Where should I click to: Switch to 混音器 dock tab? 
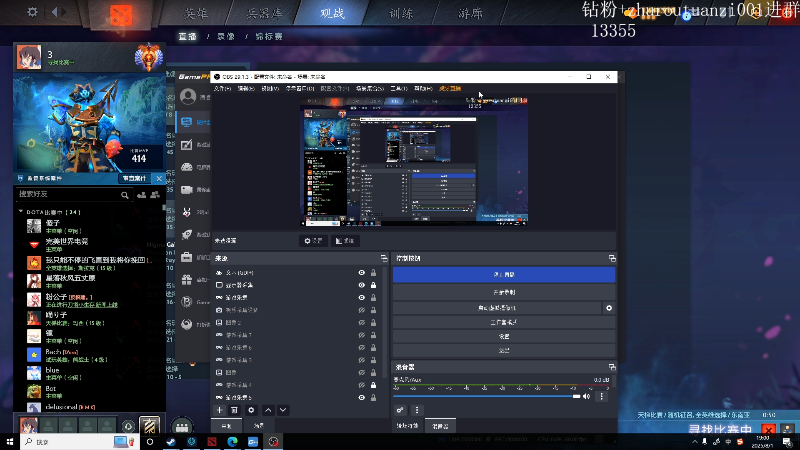(440, 426)
